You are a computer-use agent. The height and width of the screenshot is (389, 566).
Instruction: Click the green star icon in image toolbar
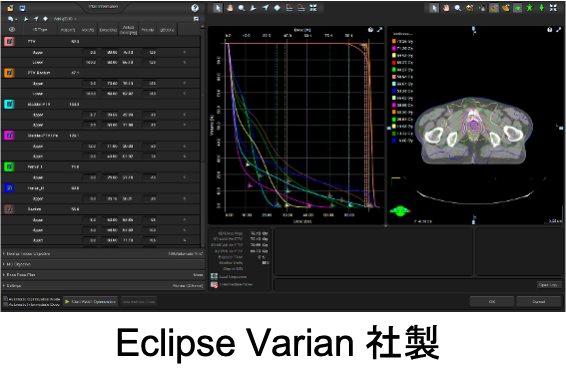pos(530,8)
